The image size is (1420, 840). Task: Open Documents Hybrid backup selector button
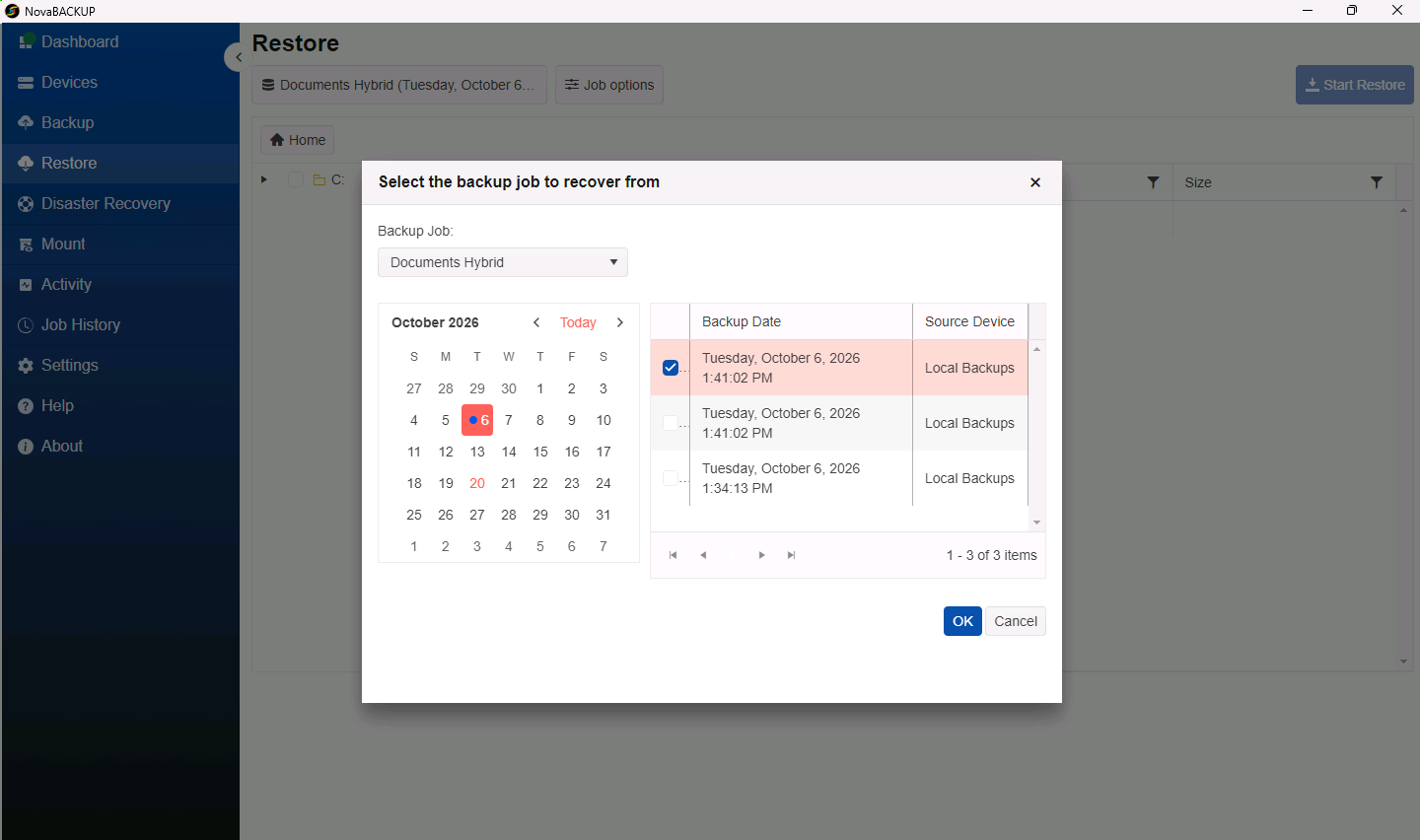point(399,85)
